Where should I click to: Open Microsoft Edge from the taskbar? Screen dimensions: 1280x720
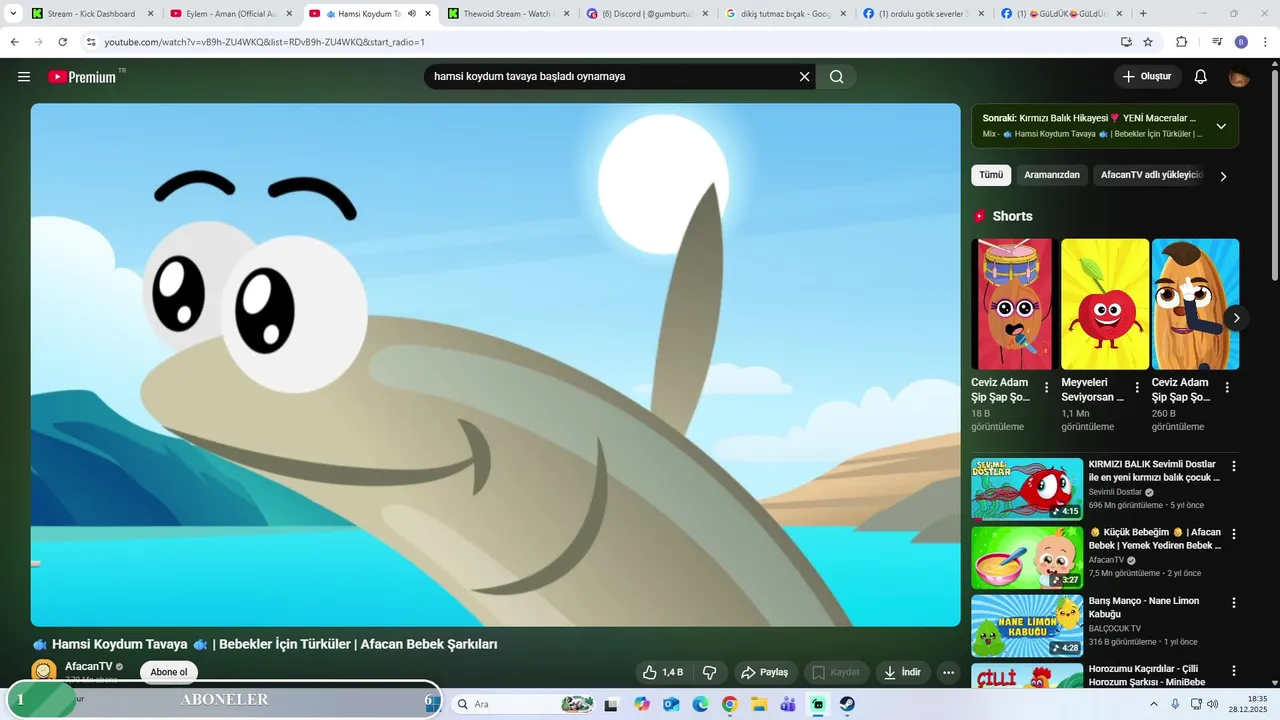pyautogui.click(x=700, y=704)
